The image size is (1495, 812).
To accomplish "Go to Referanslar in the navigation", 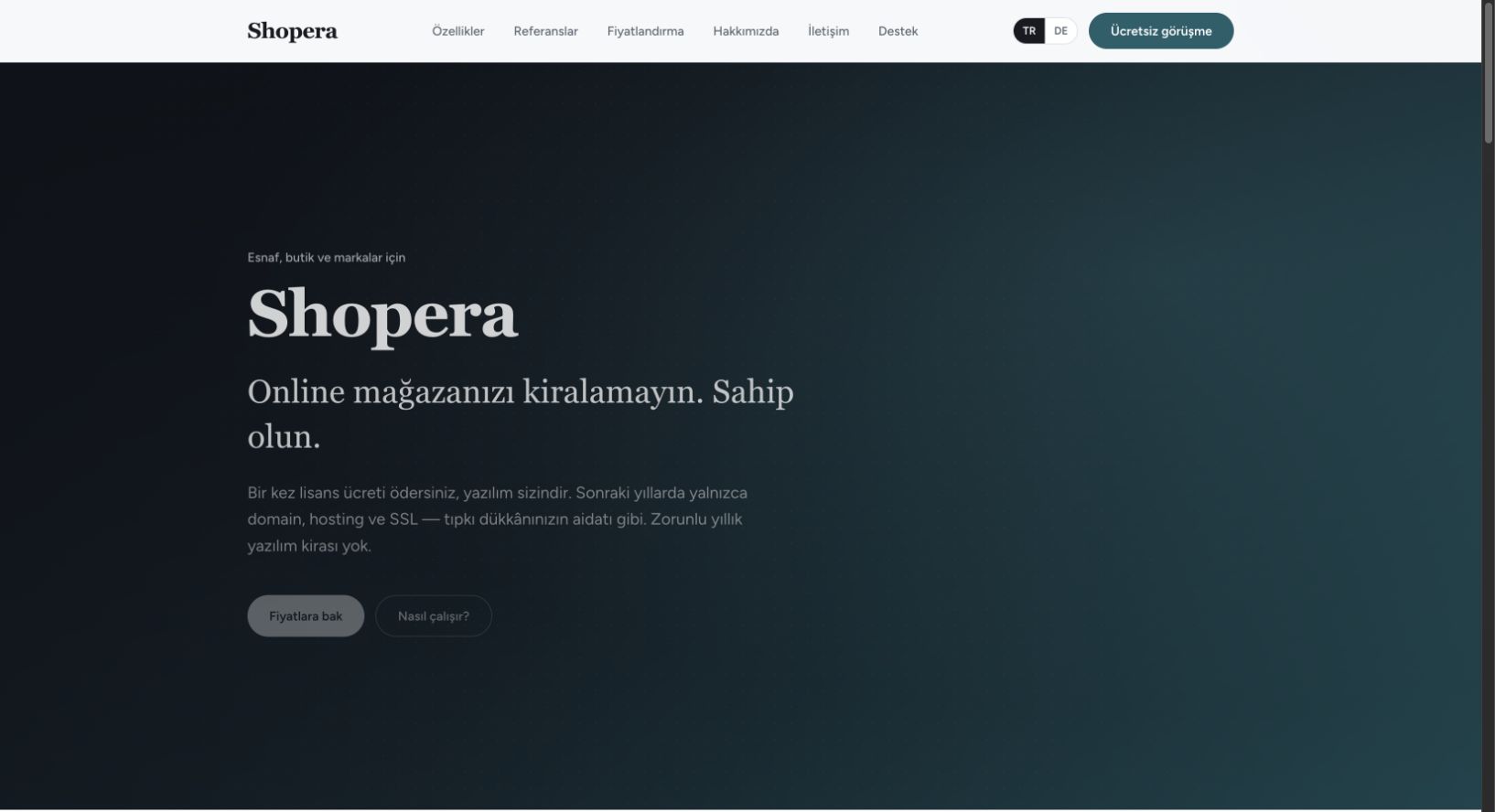I will [x=545, y=31].
